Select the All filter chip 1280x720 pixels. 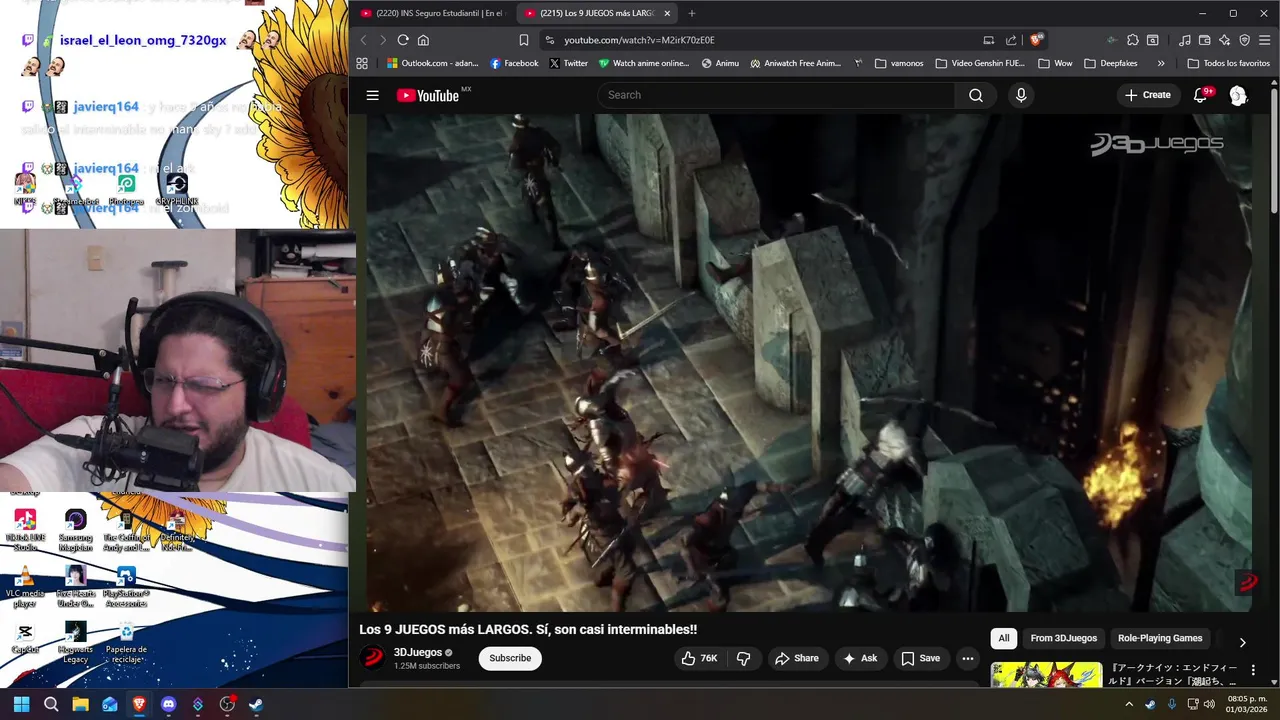(1004, 638)
